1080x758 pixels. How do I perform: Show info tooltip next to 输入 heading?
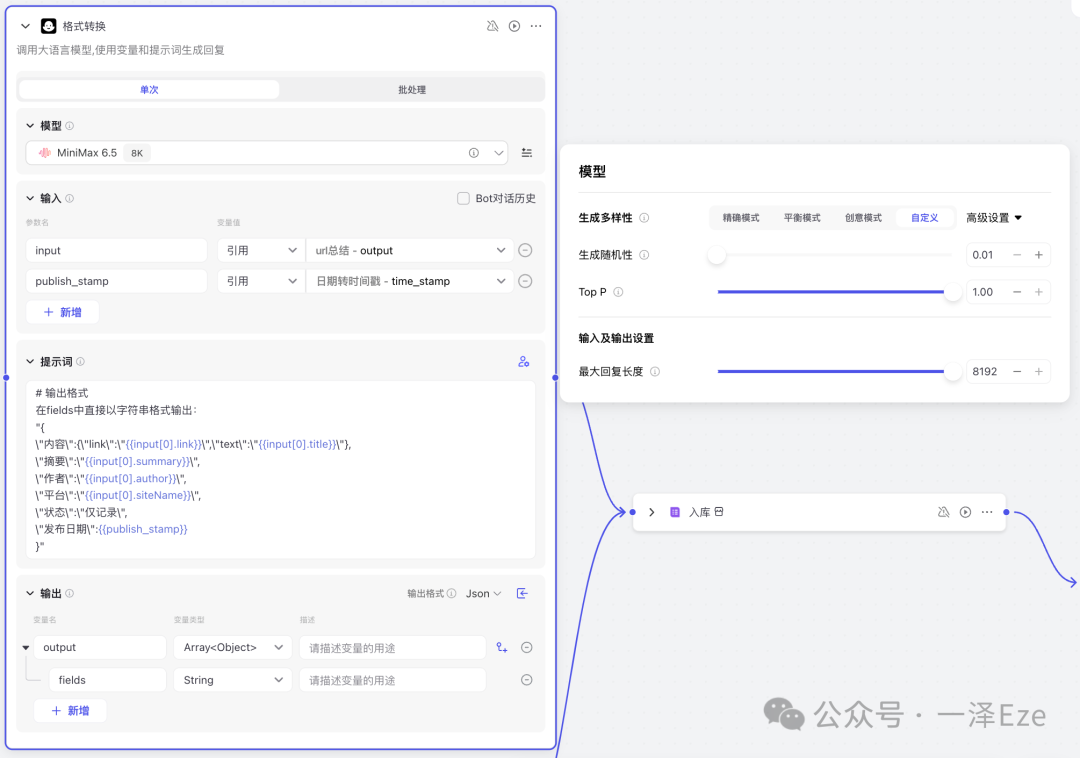point(70,198)
